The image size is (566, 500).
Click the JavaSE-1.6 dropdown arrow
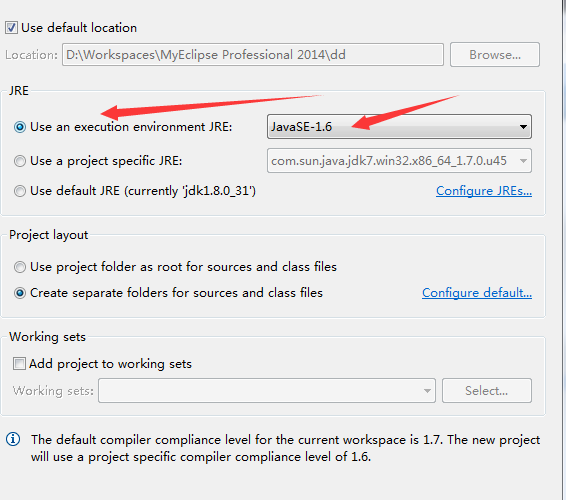click(523, 127)
